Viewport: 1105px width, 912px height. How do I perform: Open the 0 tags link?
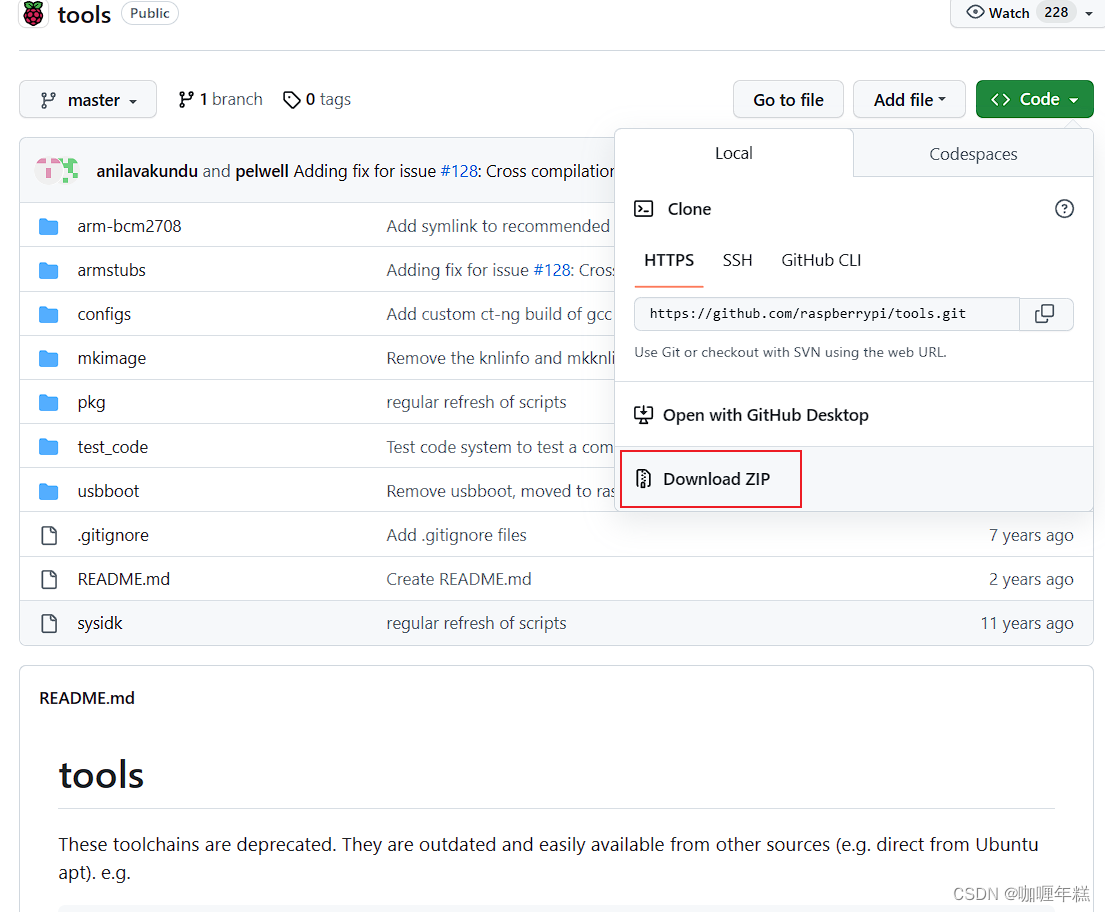pyautogui.click(x=316, y=99)
